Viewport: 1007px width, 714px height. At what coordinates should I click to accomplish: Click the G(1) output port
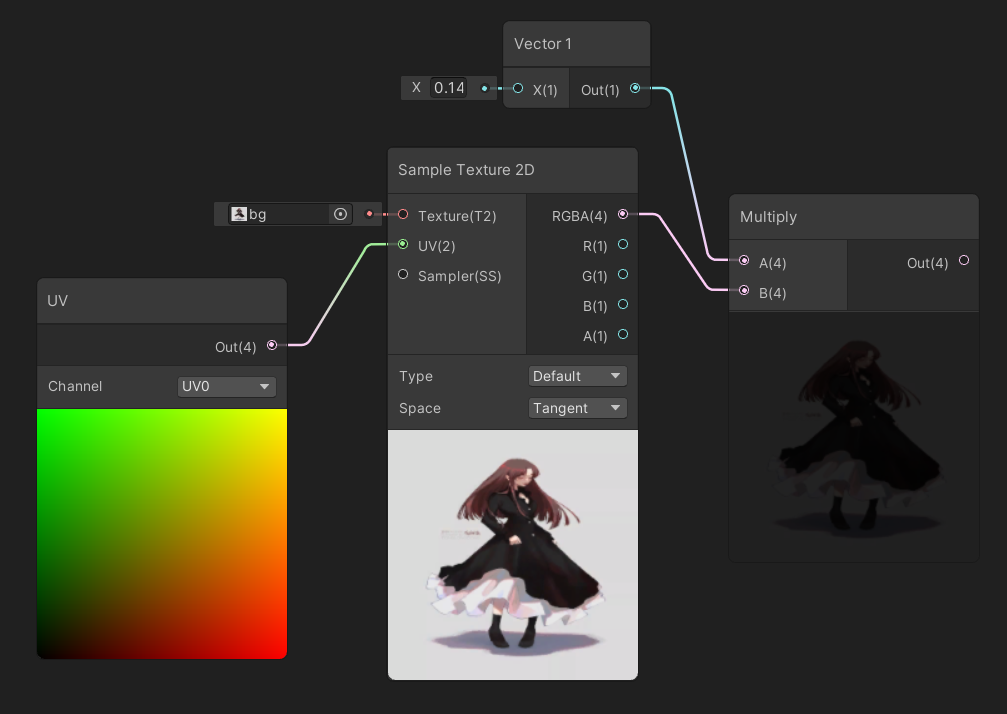[622, 275]
